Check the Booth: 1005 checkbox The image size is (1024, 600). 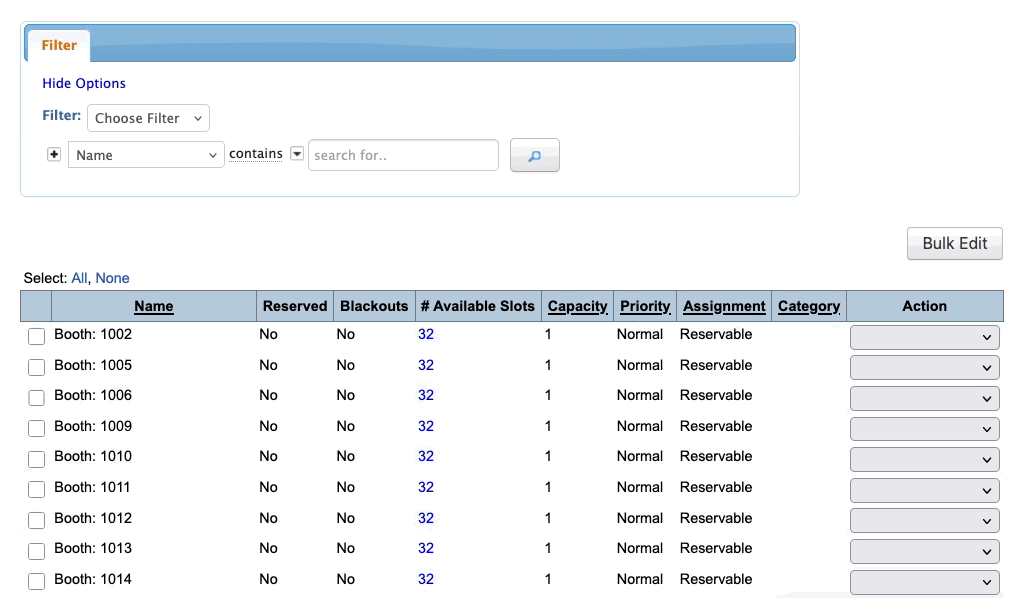37,367
